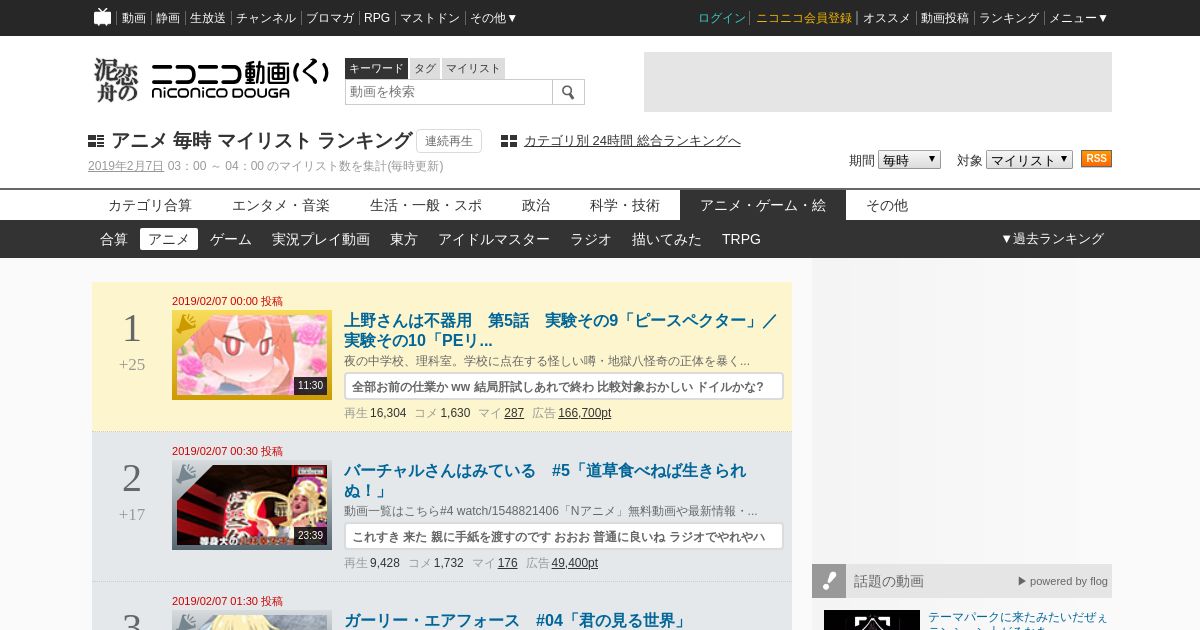The image size is (1200, 630).
Task: Open 動画投稿 in top bar
Action: coord(945,18)
